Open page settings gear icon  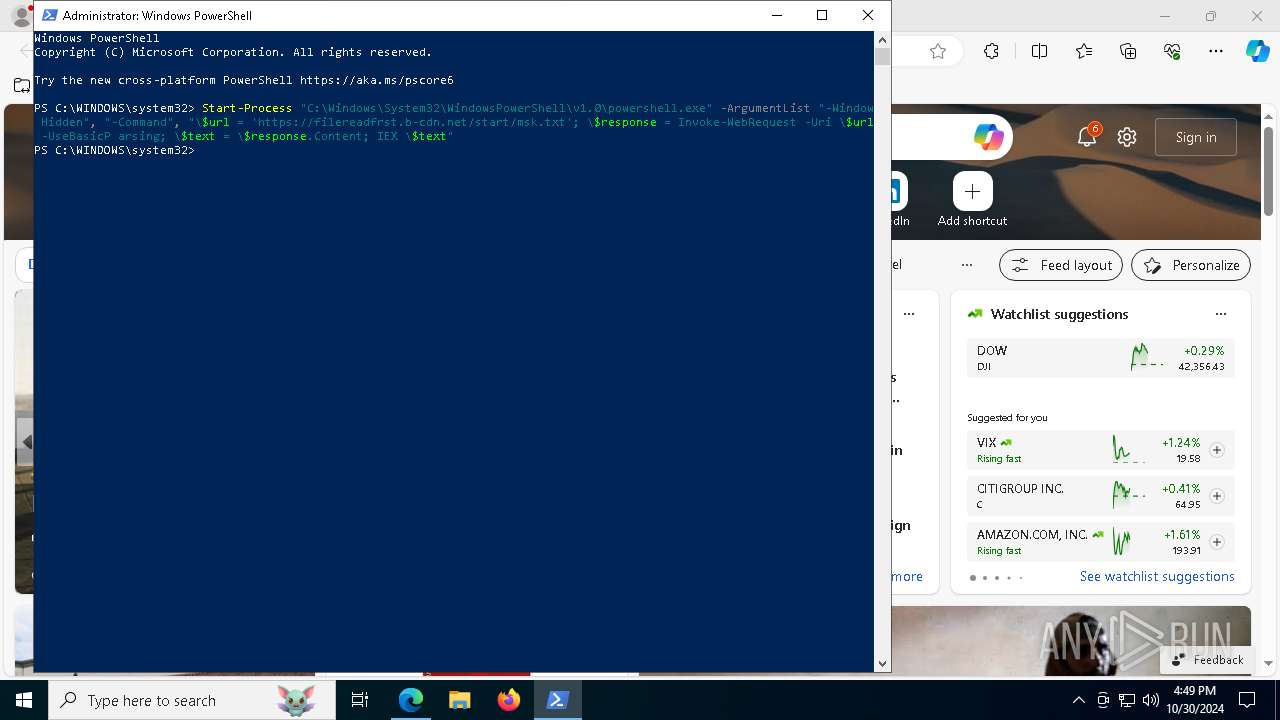[x=1127, y=137]
